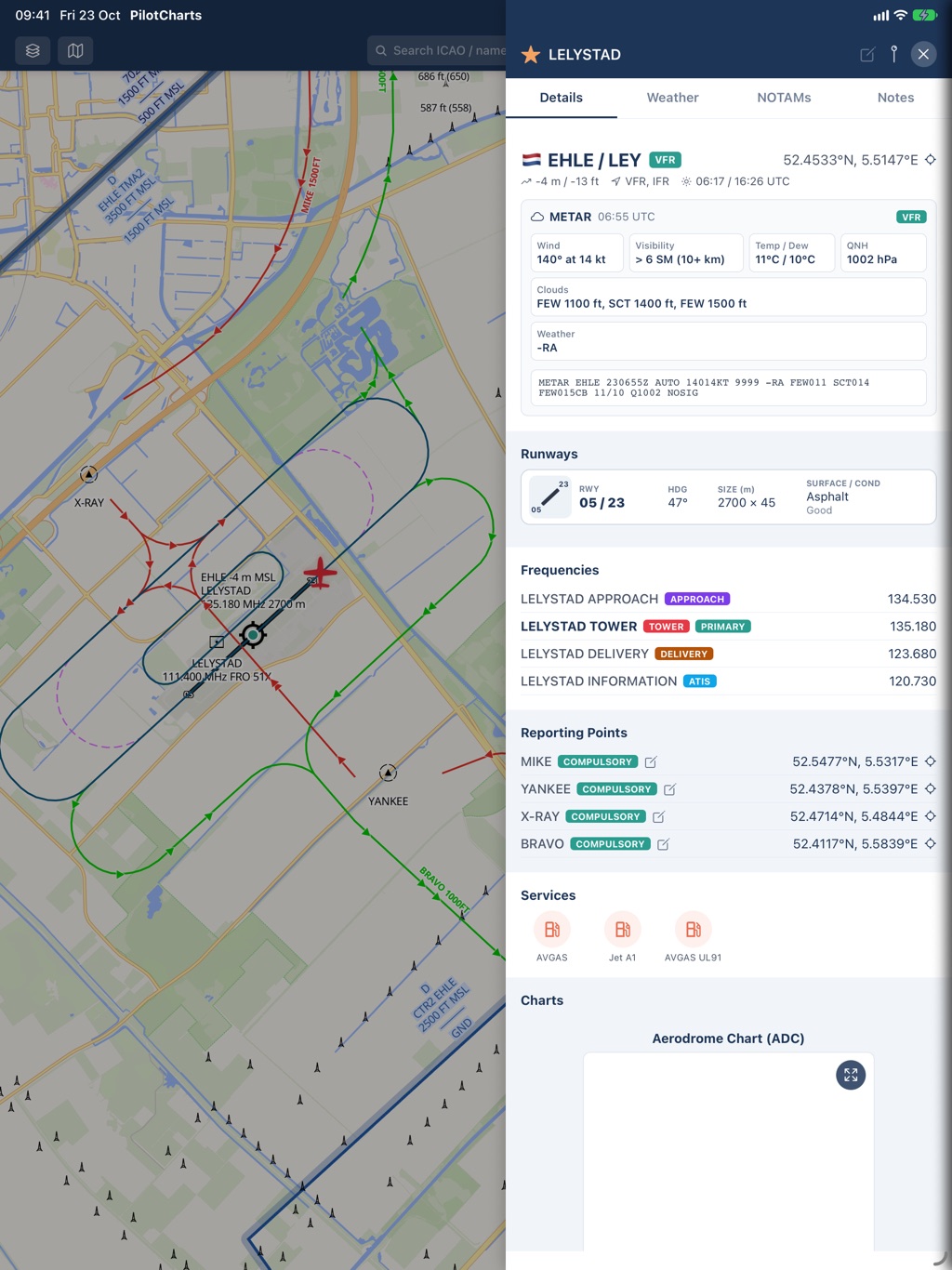Select LELYSTAD INFORMATION frequency row
Image resolution: width=952 pixels, height=1270 pixels.
point(729,681)
